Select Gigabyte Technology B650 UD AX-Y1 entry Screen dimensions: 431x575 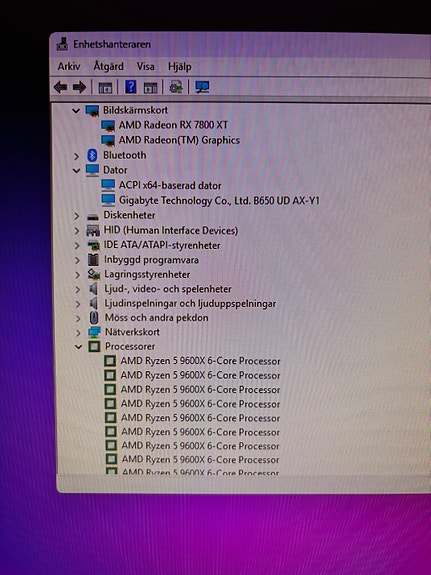[219, 201]
